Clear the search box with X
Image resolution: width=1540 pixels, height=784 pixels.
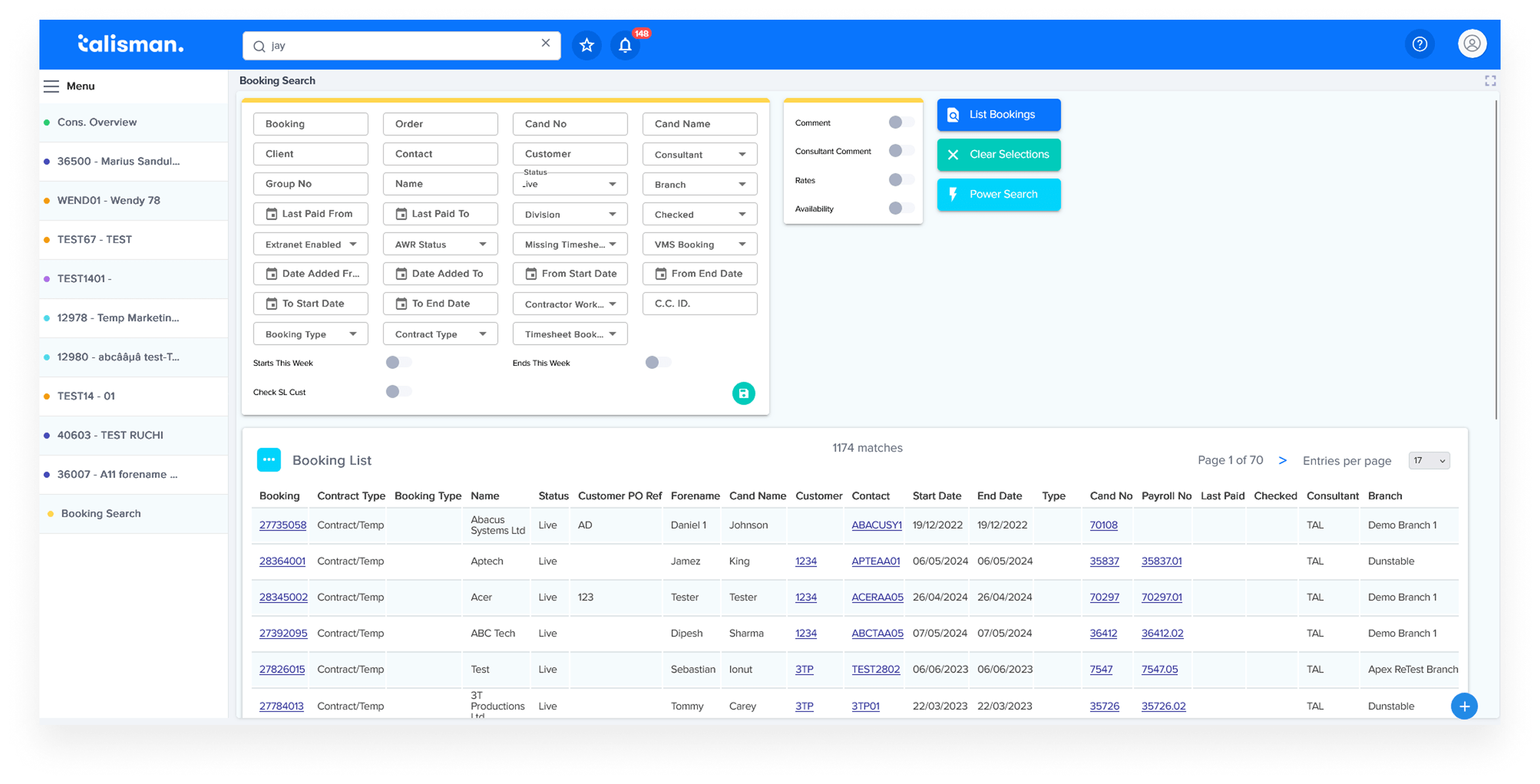pyautogui.click(x=545, y=43)
